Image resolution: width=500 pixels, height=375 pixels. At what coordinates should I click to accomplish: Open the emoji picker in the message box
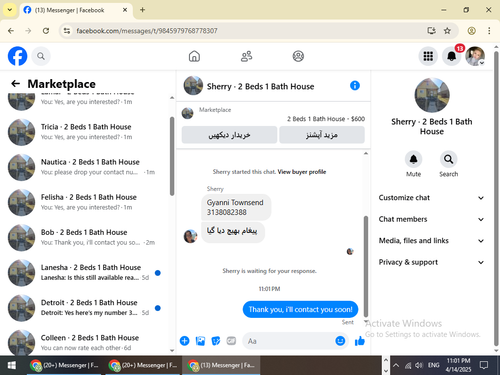(x=340, y=341)
